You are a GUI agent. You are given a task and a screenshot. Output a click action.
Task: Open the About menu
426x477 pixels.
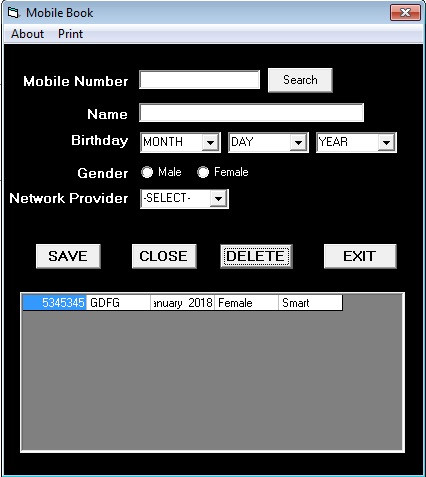(x=27, y=34)
